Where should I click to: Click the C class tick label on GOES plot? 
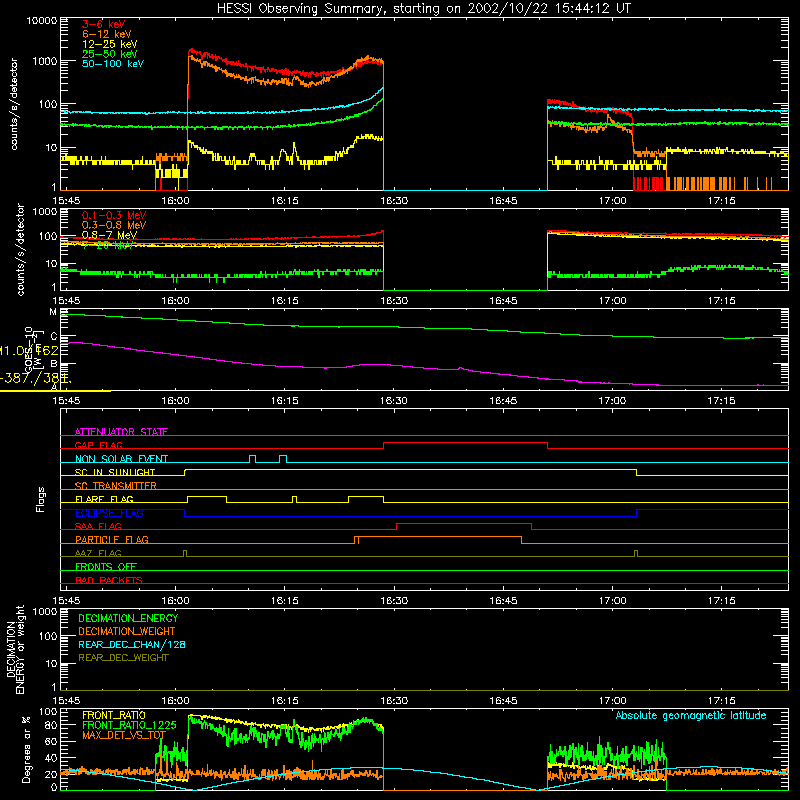pyautogui.click(x=54, y=337)
